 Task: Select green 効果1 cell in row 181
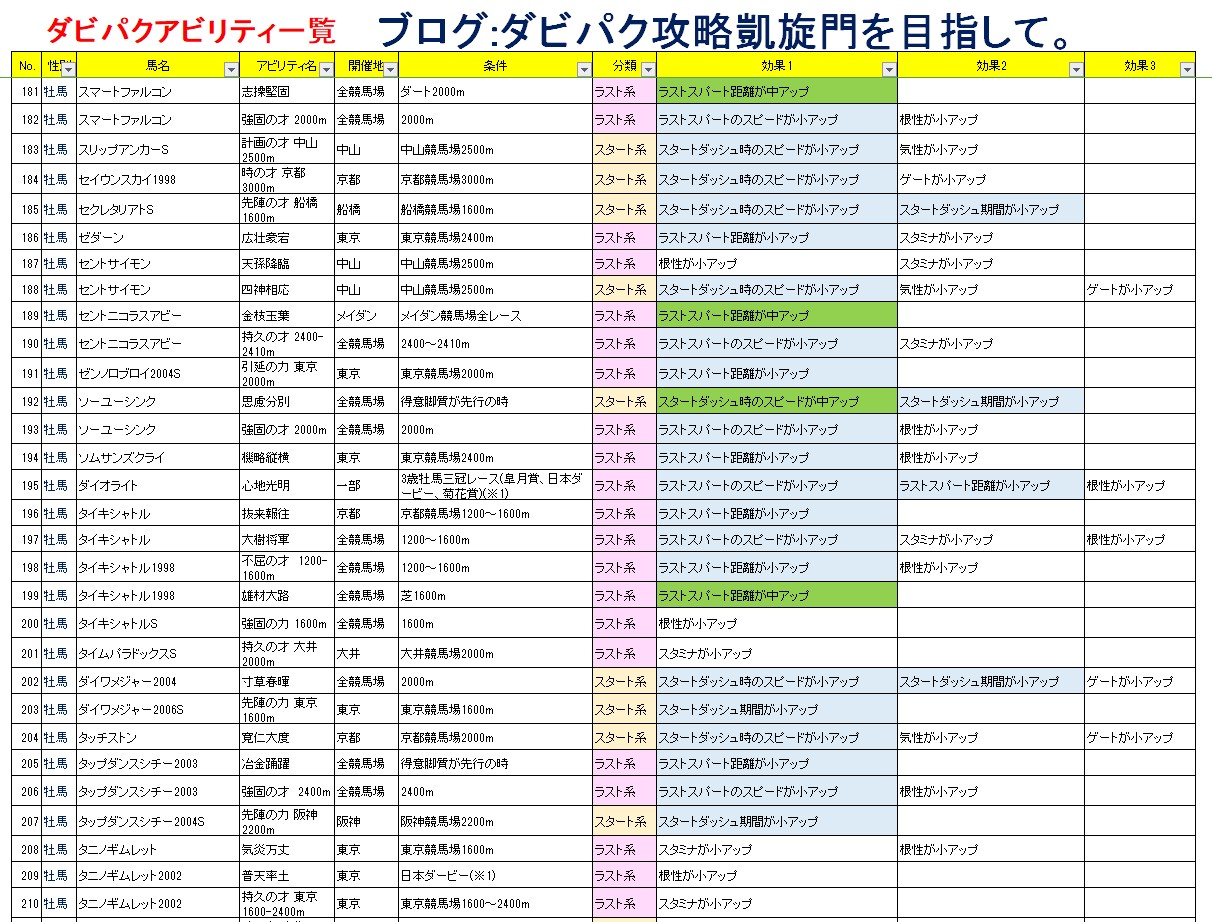pos(777,92)
